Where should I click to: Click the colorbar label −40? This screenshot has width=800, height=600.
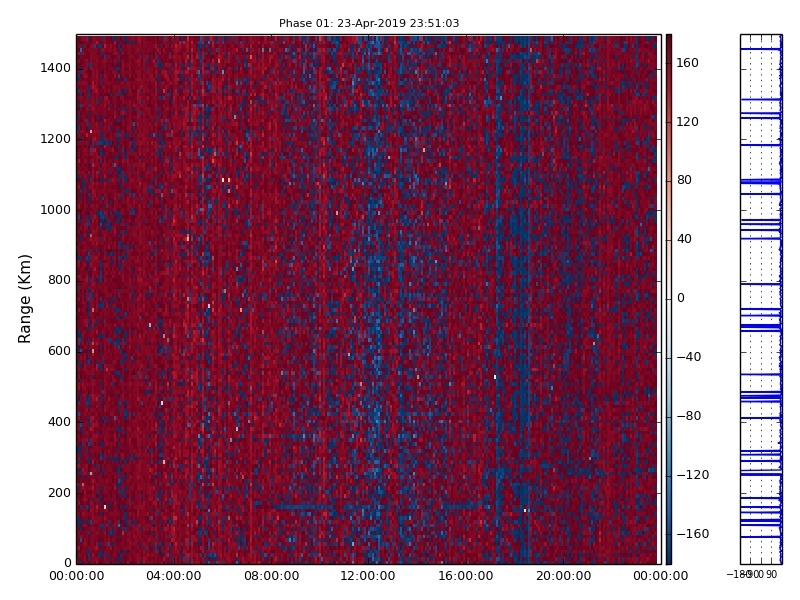[x=689, y=357]
